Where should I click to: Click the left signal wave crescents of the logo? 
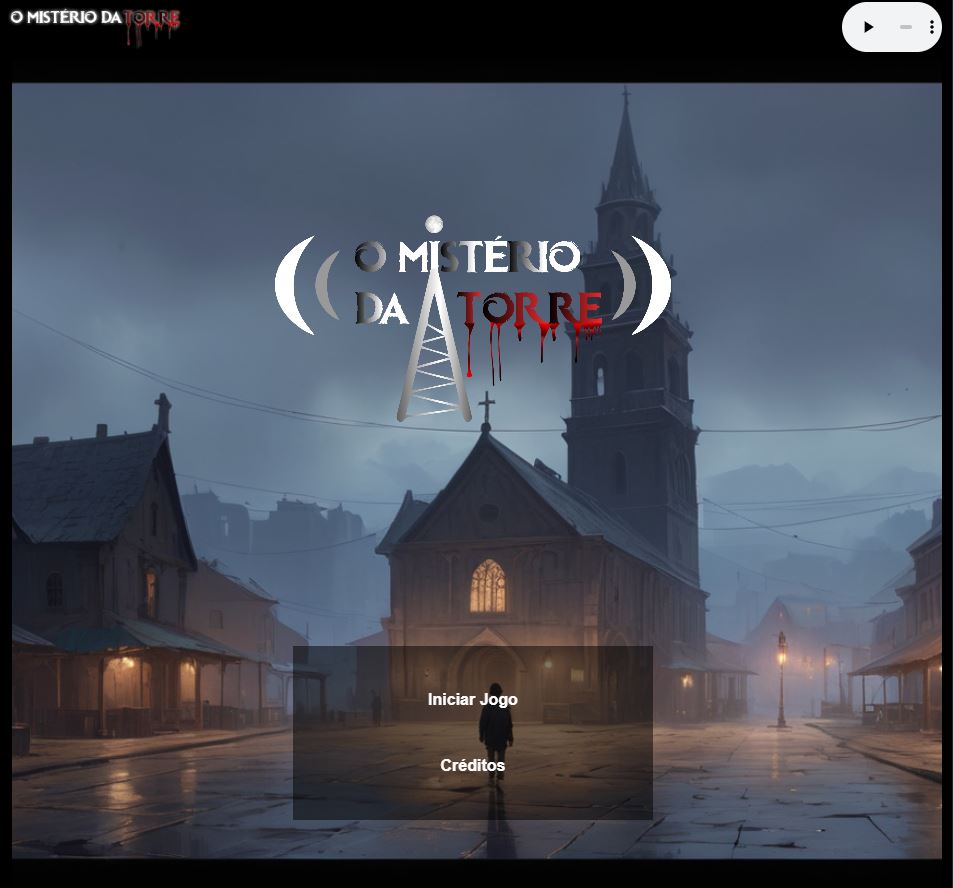[307, 284]
